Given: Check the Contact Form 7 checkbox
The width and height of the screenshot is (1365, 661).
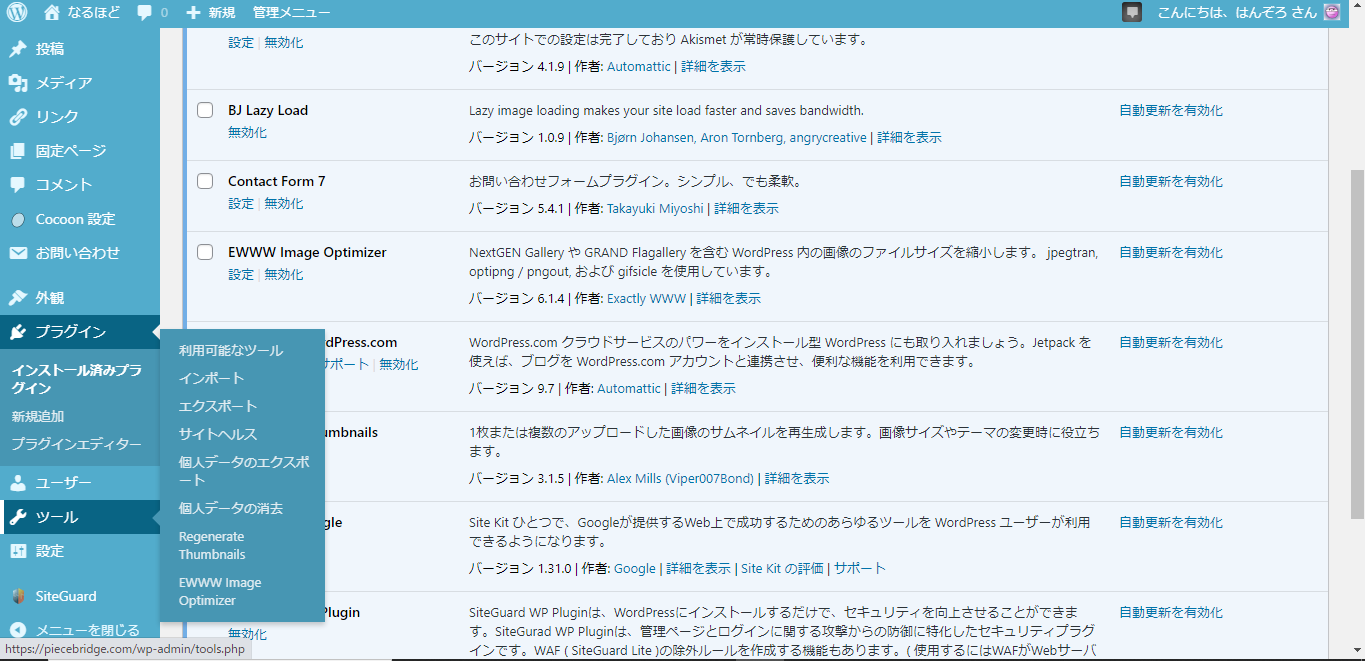Looking at the screenshot, I should [x=205, y=180].
